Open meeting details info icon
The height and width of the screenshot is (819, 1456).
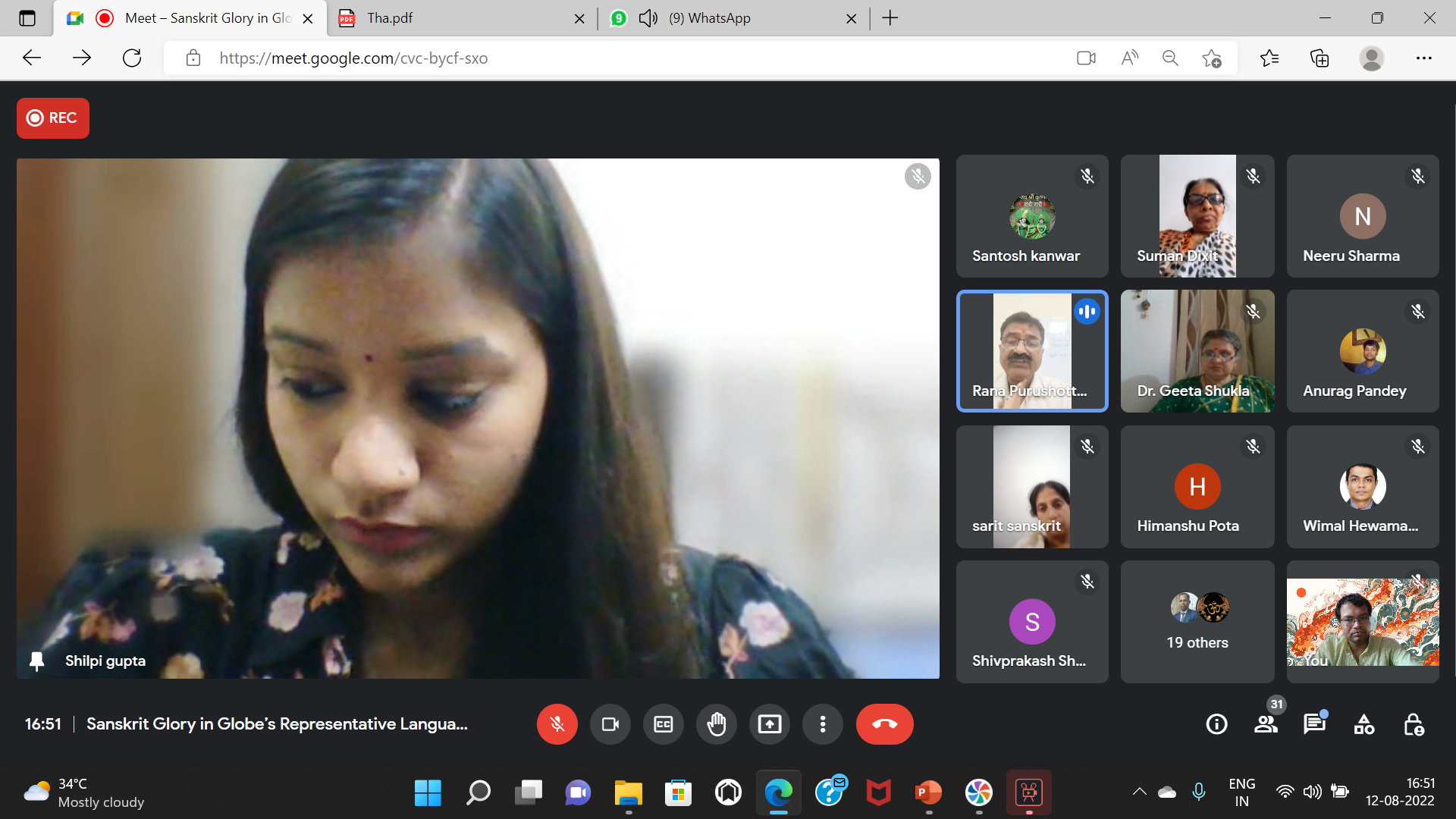tap(1216, 724)
